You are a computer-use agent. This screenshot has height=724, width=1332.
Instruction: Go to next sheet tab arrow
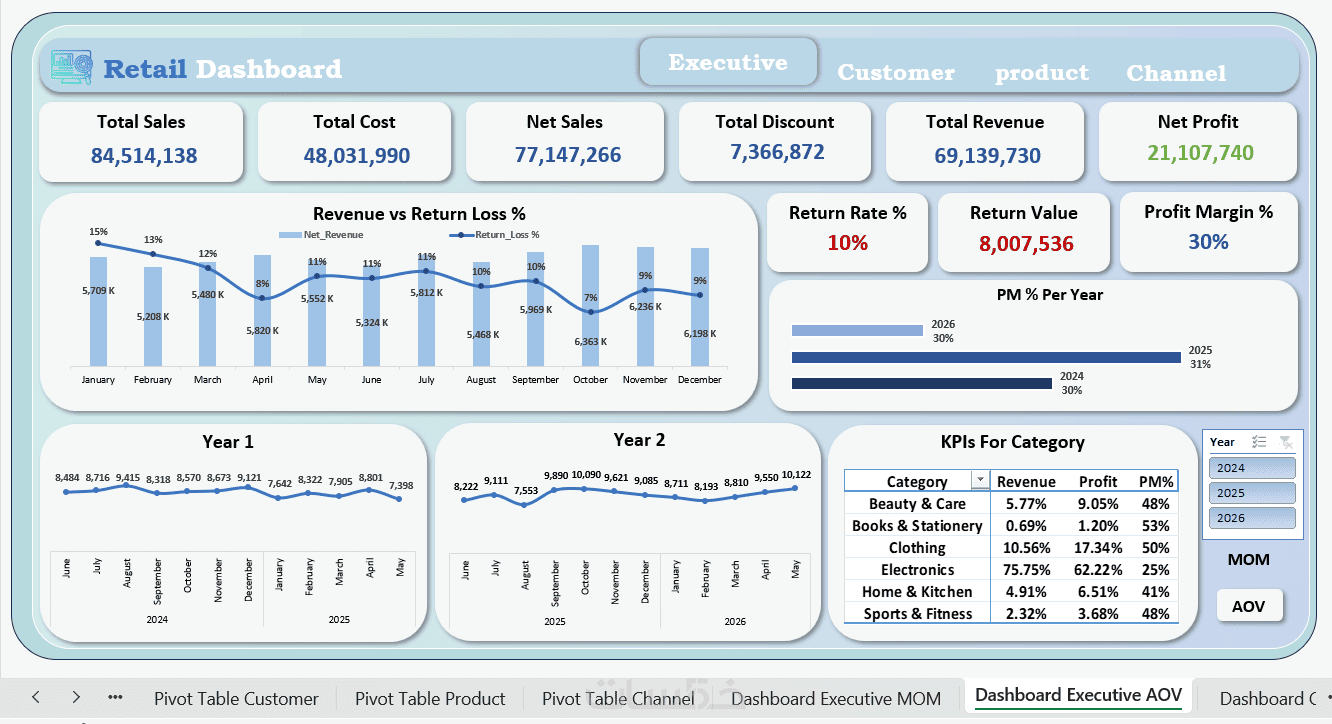(76, 697)
